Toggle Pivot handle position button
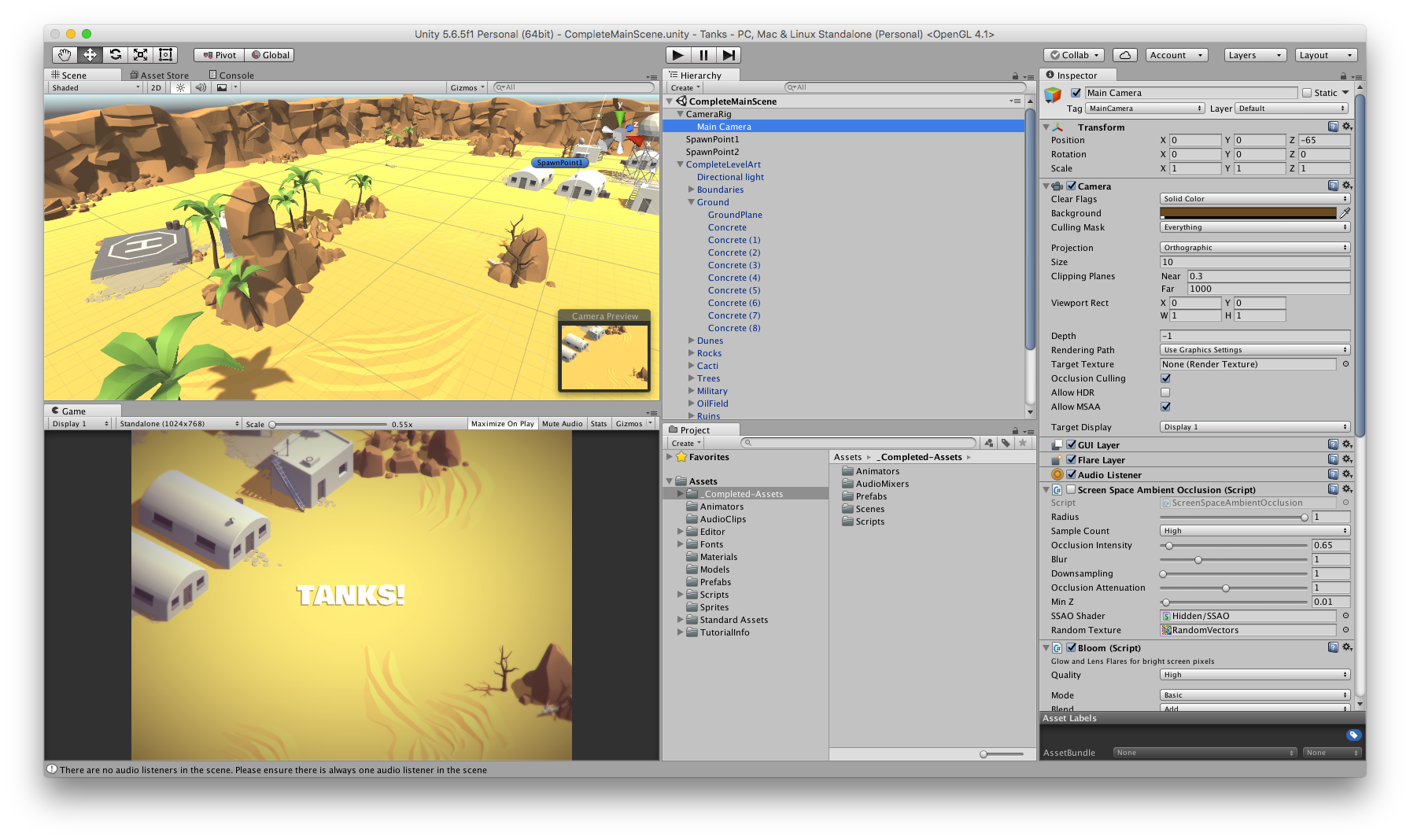 (x=220, y=55)
